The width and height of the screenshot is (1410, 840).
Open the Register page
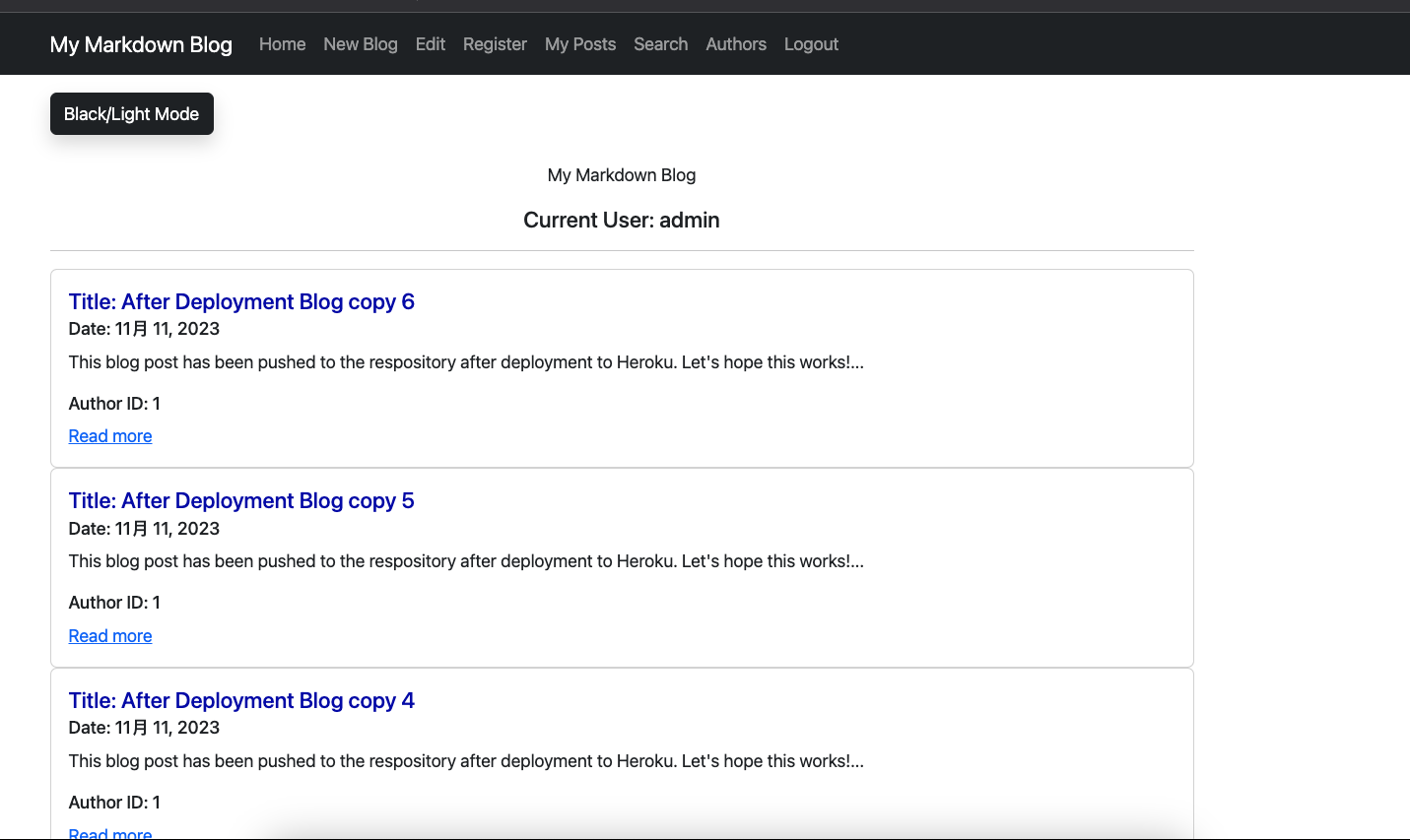(495, 44)
